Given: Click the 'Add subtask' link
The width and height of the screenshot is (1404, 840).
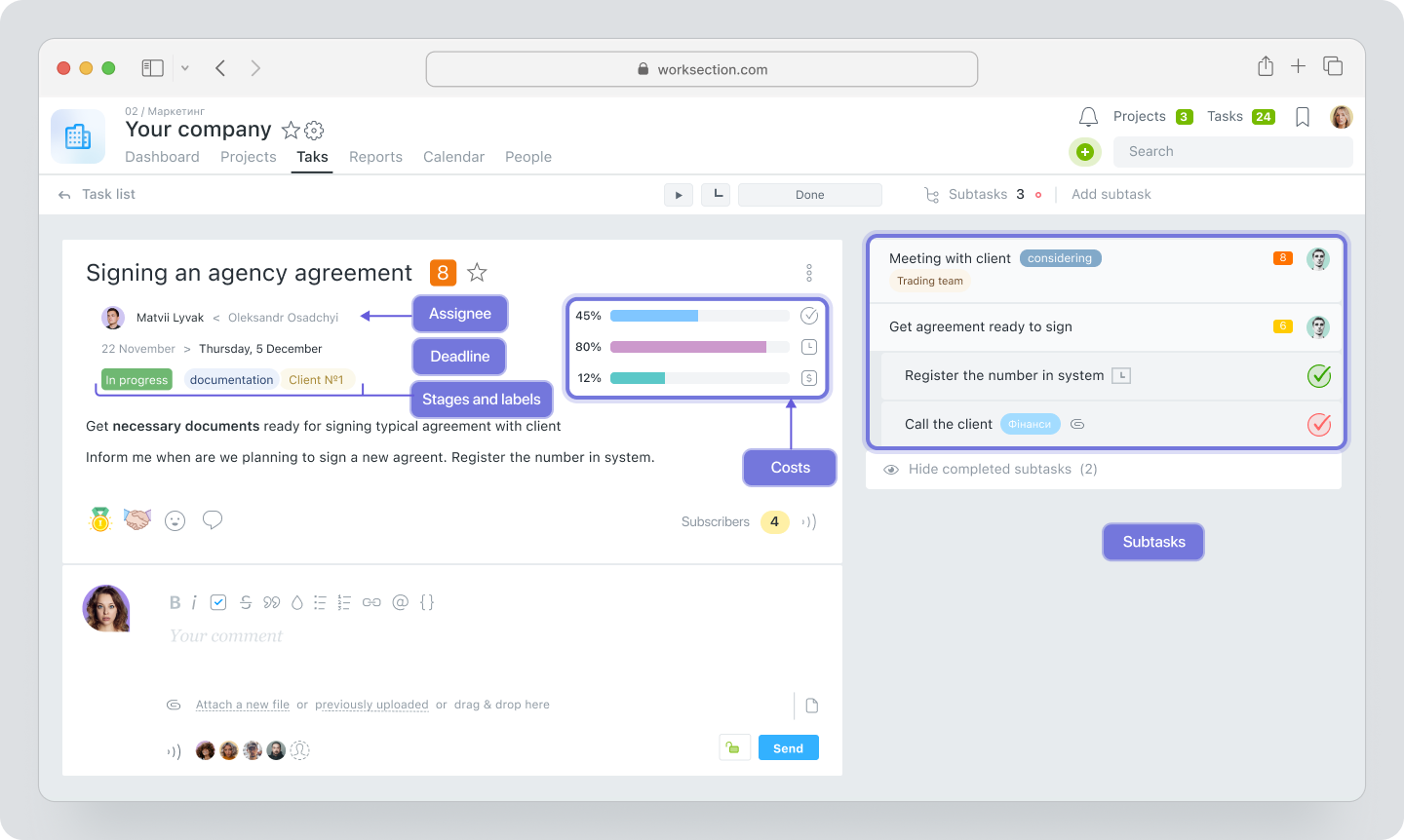Looking at the screenshot, I should 1111,194.
